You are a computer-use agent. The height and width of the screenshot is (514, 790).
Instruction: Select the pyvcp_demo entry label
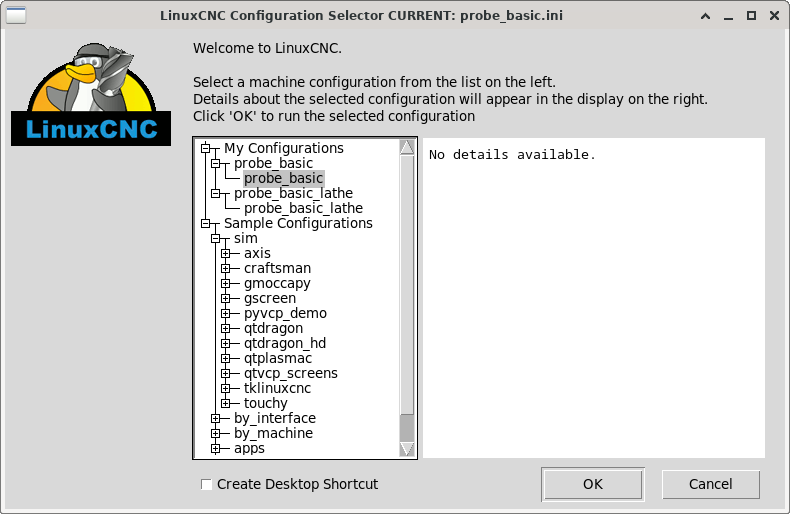coord(286,313)
